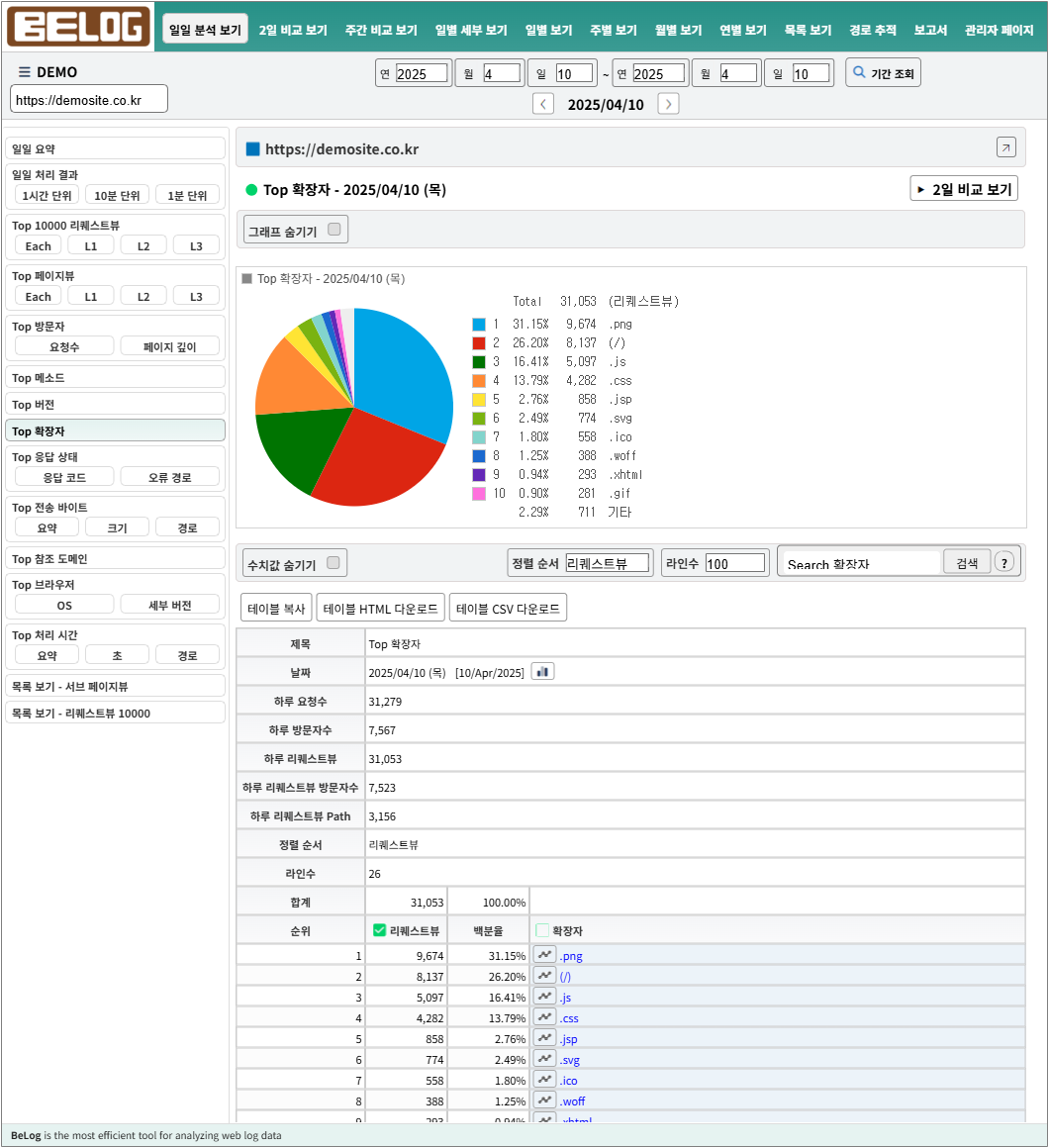Click the 기간 조회 search button
Viewport: 1049px width, 1148px height.
883,73
